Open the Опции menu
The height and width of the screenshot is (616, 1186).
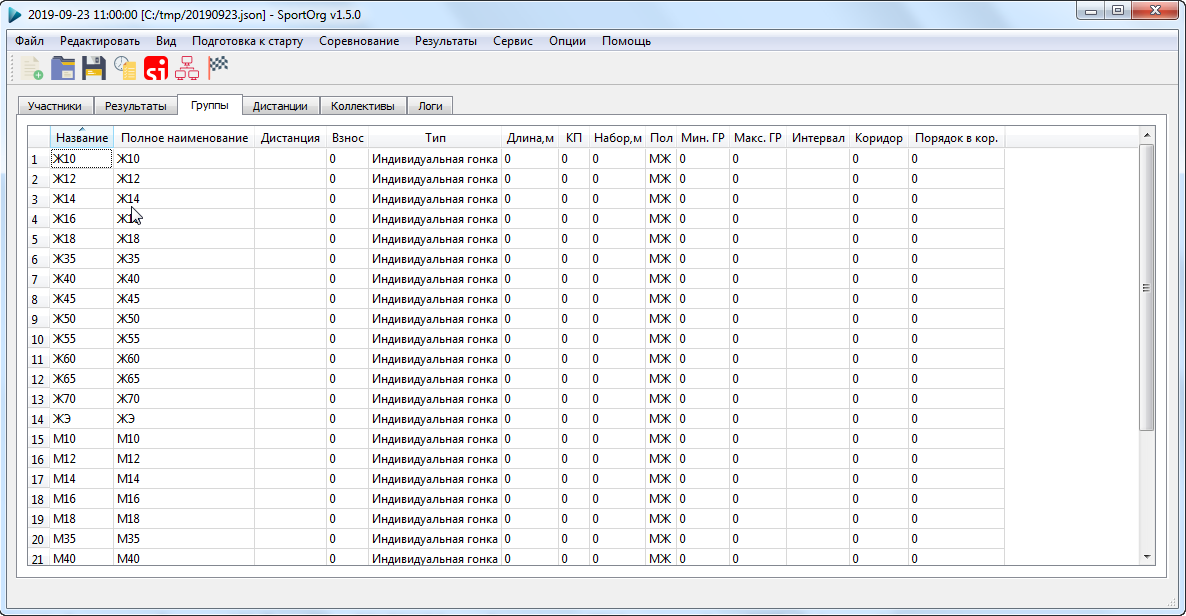click(567, 41)
